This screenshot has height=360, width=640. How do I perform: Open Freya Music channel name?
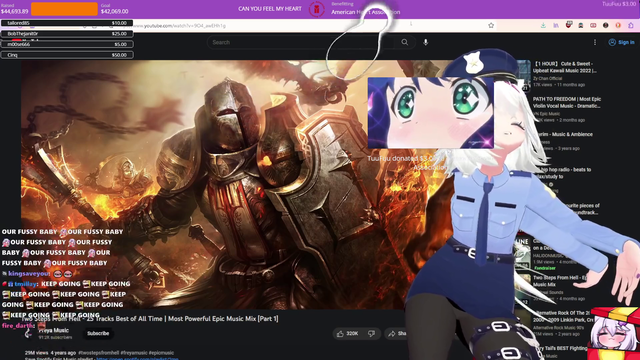tap(53, 331)
